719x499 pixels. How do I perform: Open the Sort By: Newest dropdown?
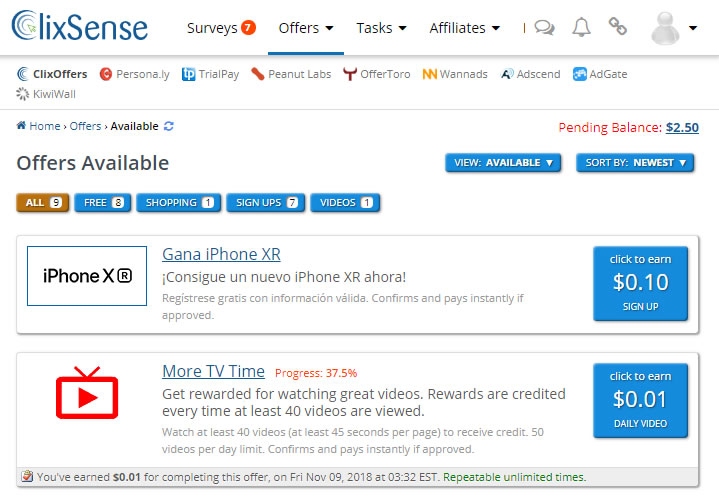[635, 163]
